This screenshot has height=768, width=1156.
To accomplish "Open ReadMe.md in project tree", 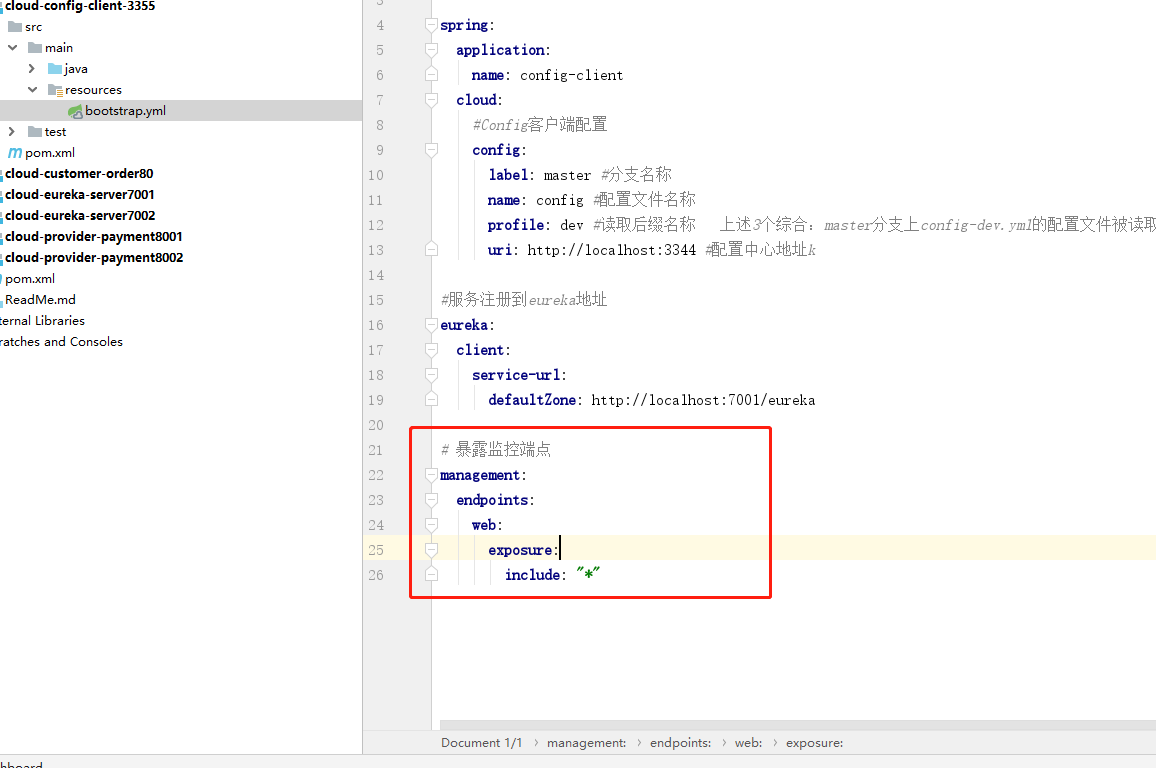I will (x=40, y=300).
